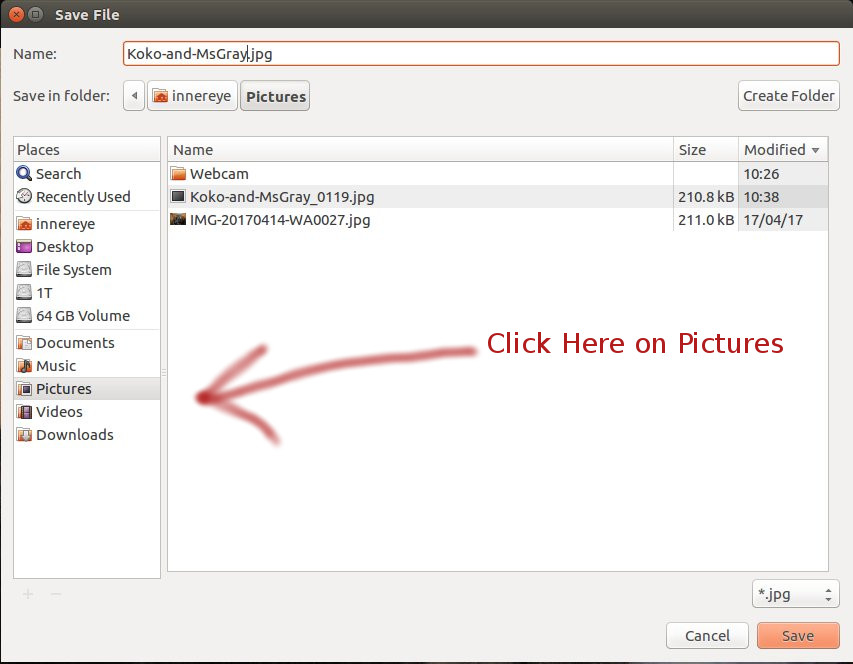Viewport: 853px width, 664px height.
Task: Open the Desktop folder in the sidebar
Action: (x=64, y=246)
